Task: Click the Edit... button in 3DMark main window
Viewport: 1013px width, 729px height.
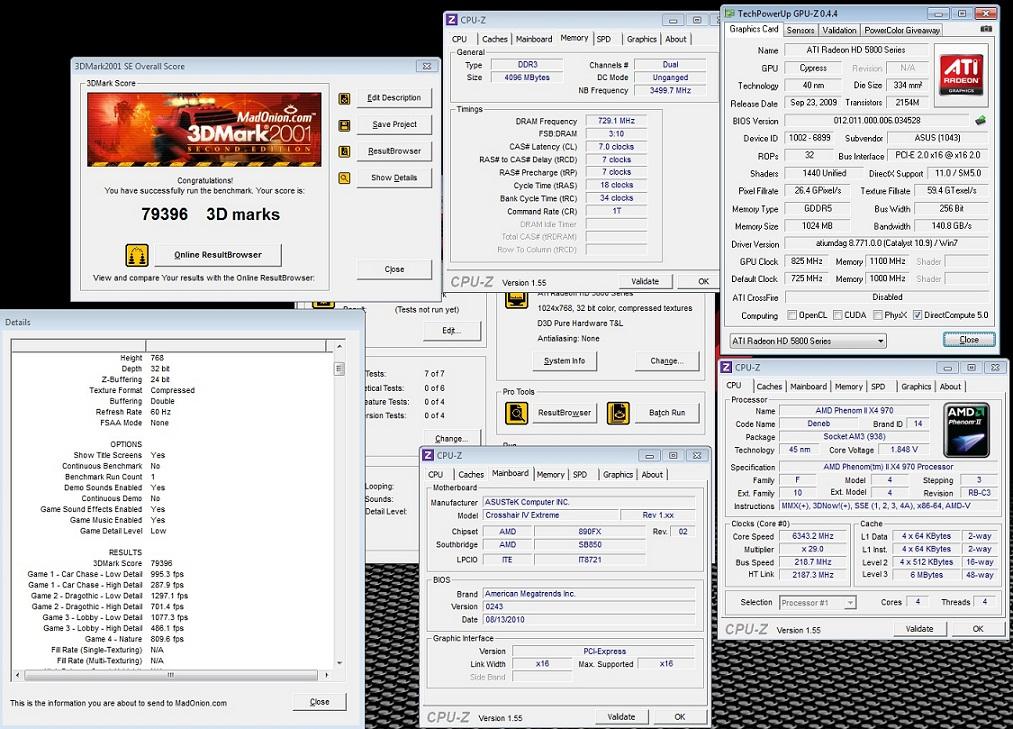Action: [452, 331]
